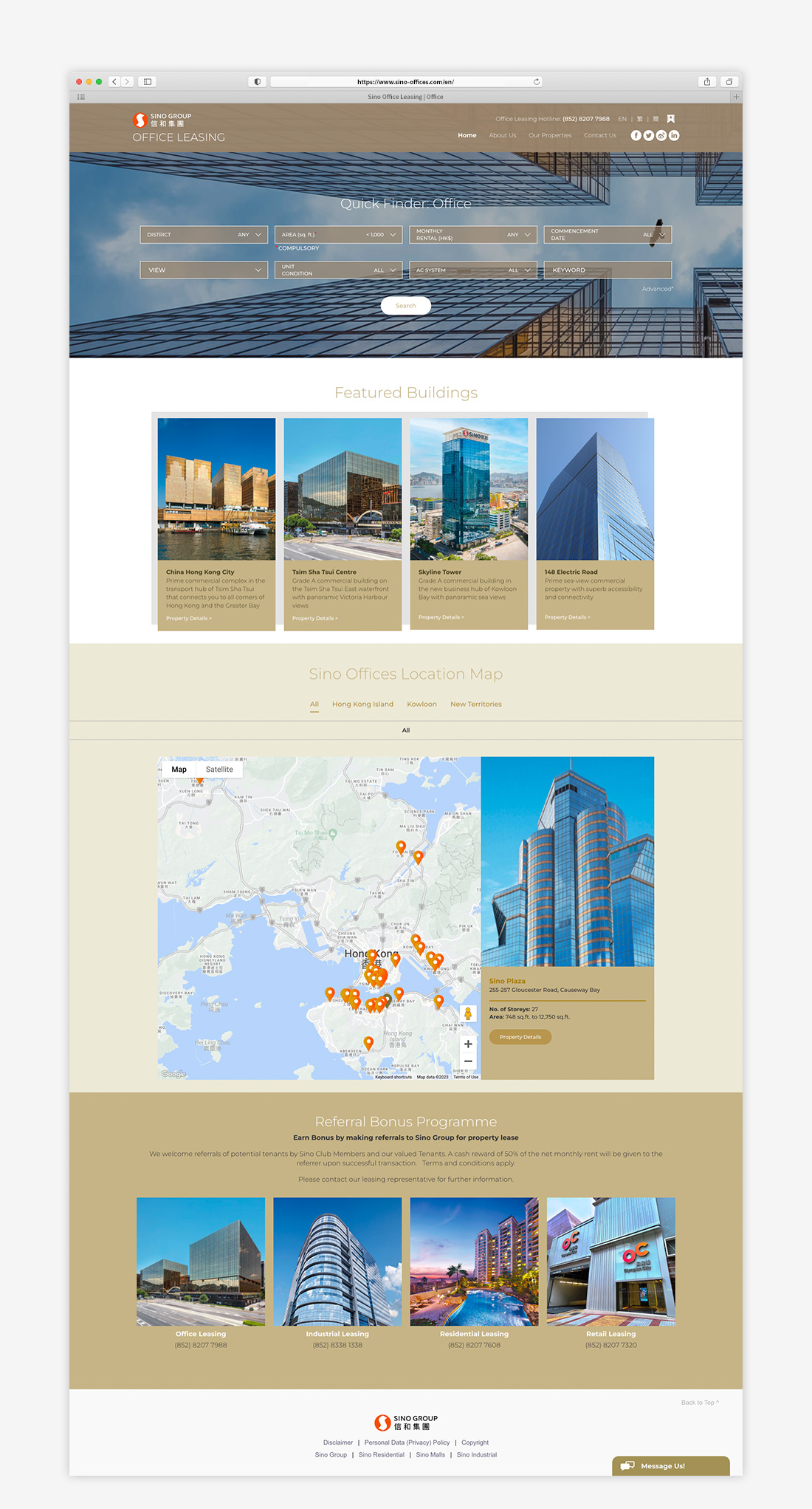Image resolution: width=812 pixels, height=1509 pixels.
Task: Click the Google logo on map
Action: tap(174, 1074)
